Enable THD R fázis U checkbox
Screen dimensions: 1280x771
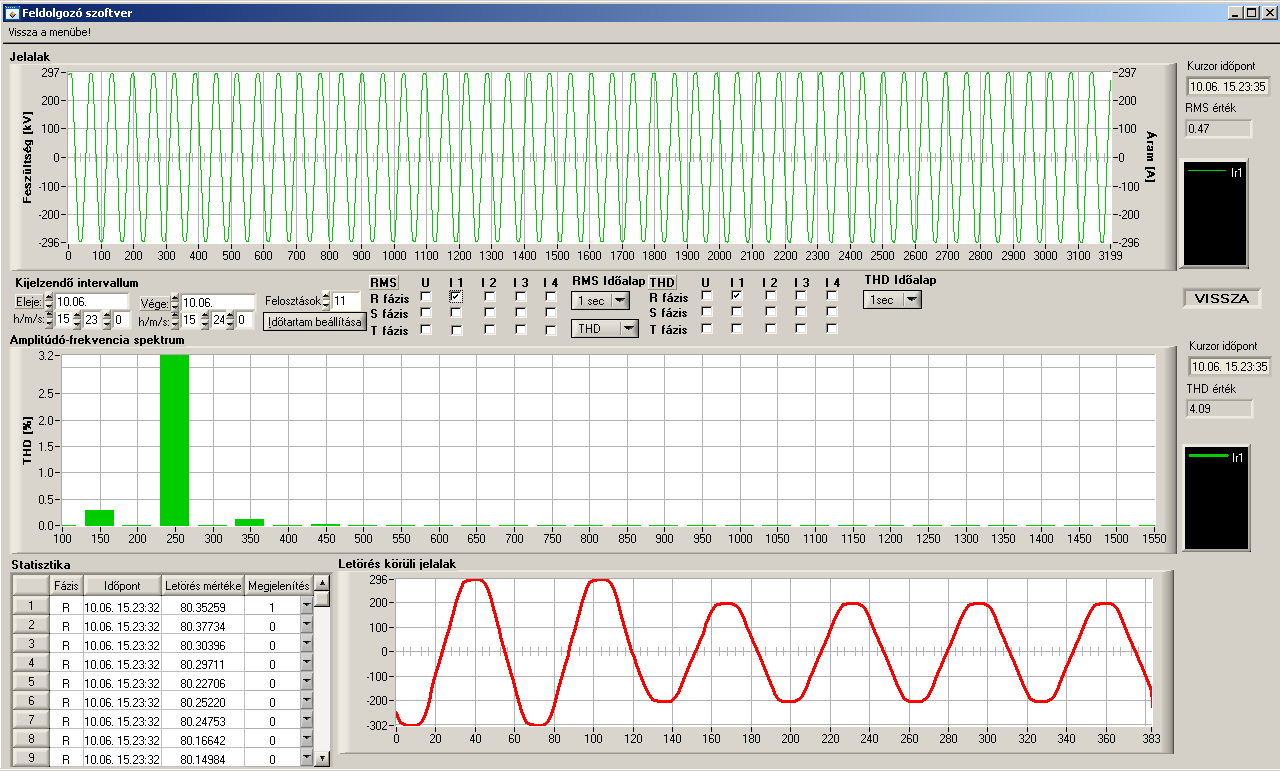707,296
